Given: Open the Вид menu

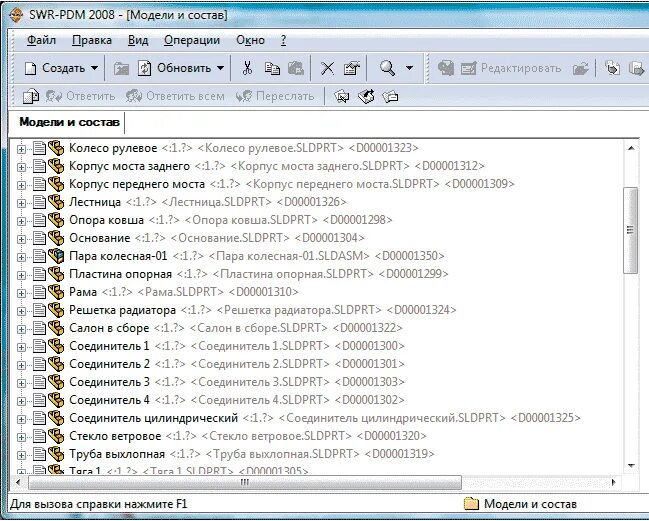Looking at the screenshot, I should tap(138, 40).
